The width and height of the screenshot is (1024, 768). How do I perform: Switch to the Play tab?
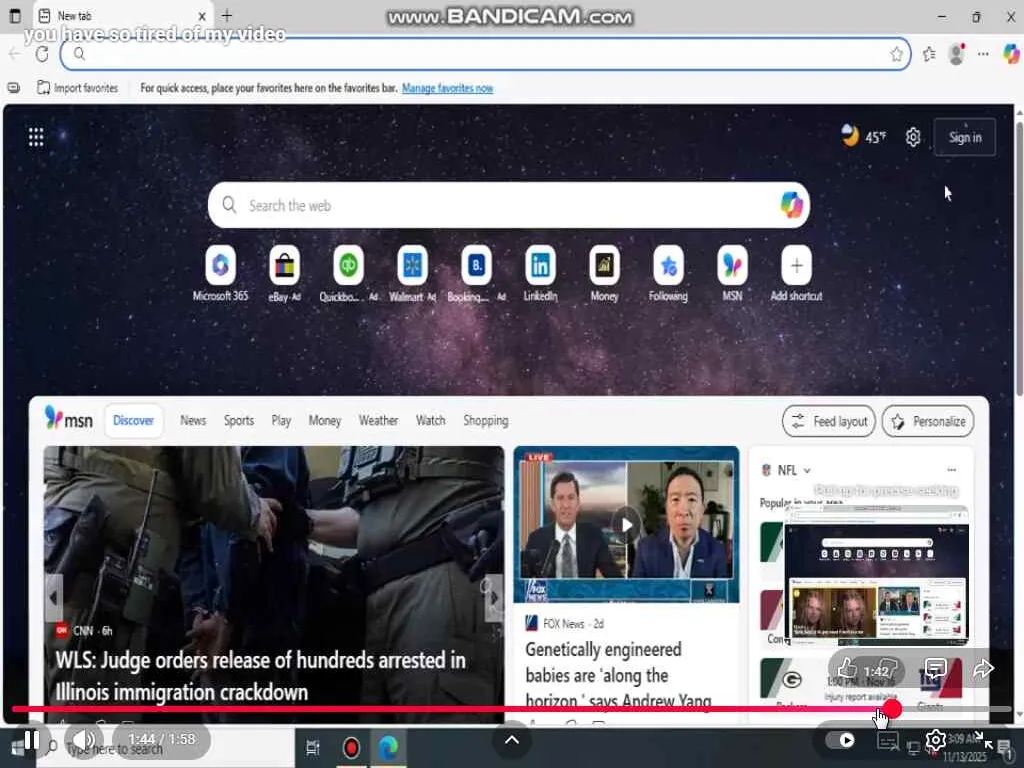pos(281,421)
